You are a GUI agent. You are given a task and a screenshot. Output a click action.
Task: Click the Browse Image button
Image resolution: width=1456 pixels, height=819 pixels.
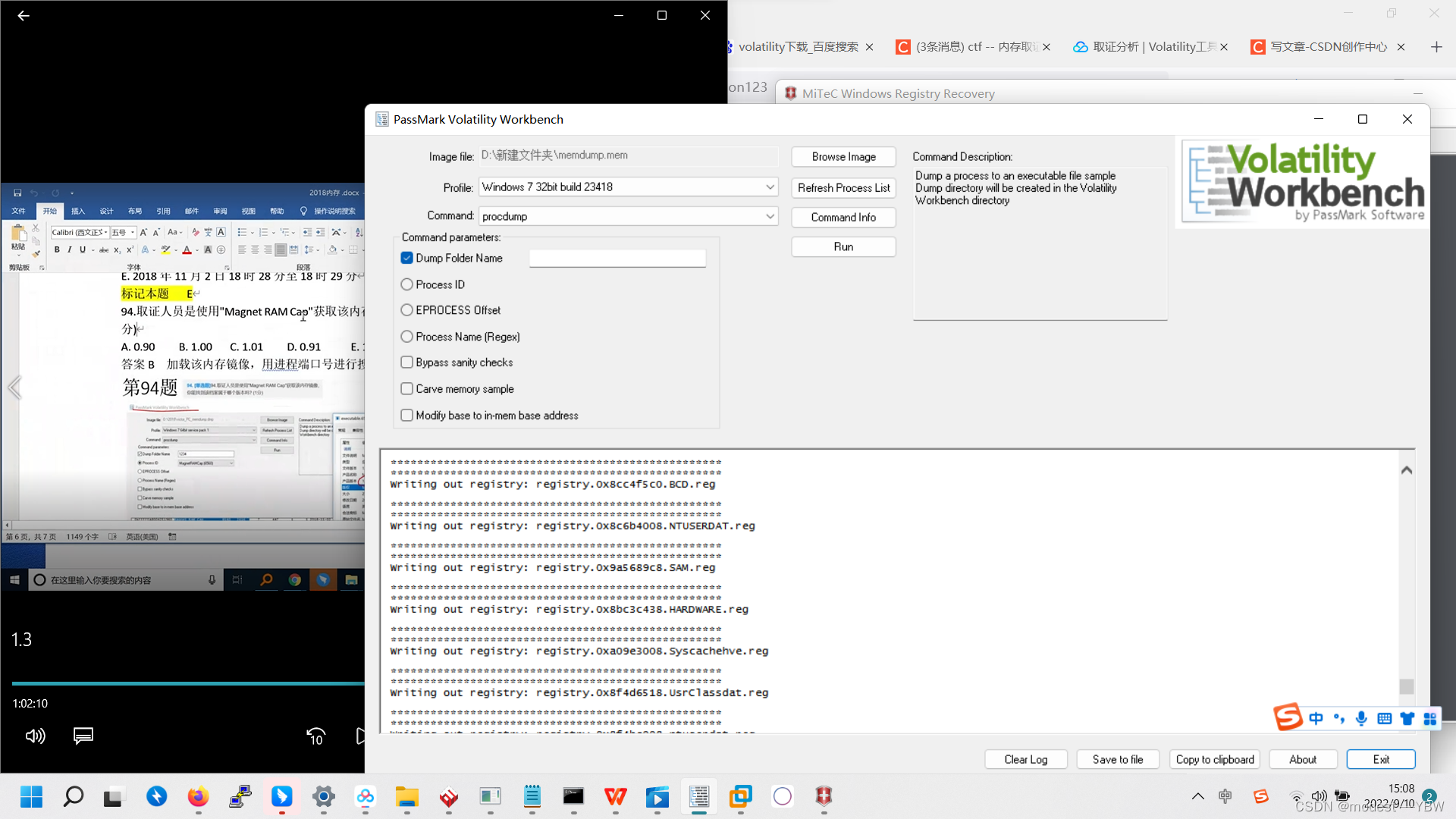coord(843,156)
